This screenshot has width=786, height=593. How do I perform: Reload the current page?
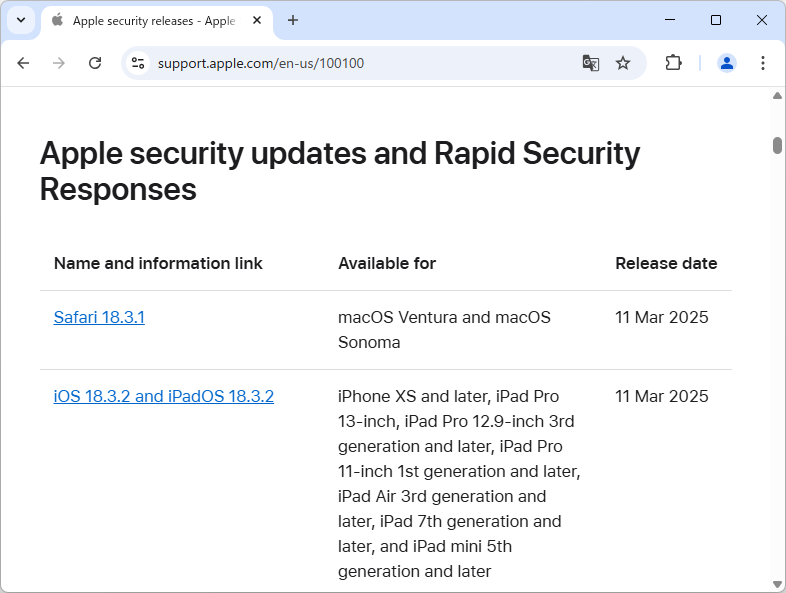(x=95, y=63)
